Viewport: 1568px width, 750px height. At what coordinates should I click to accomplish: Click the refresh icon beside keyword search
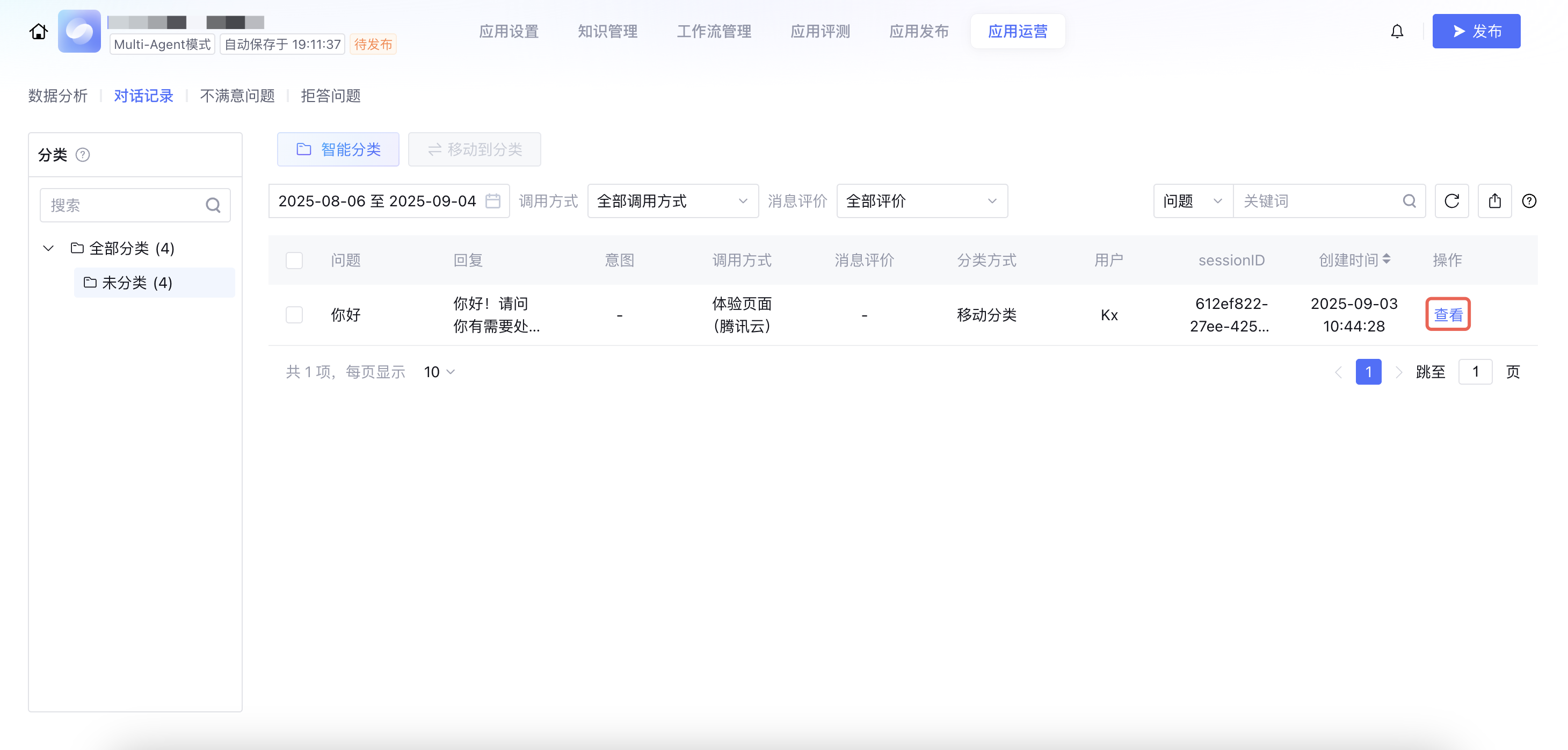pos(1451,201)
